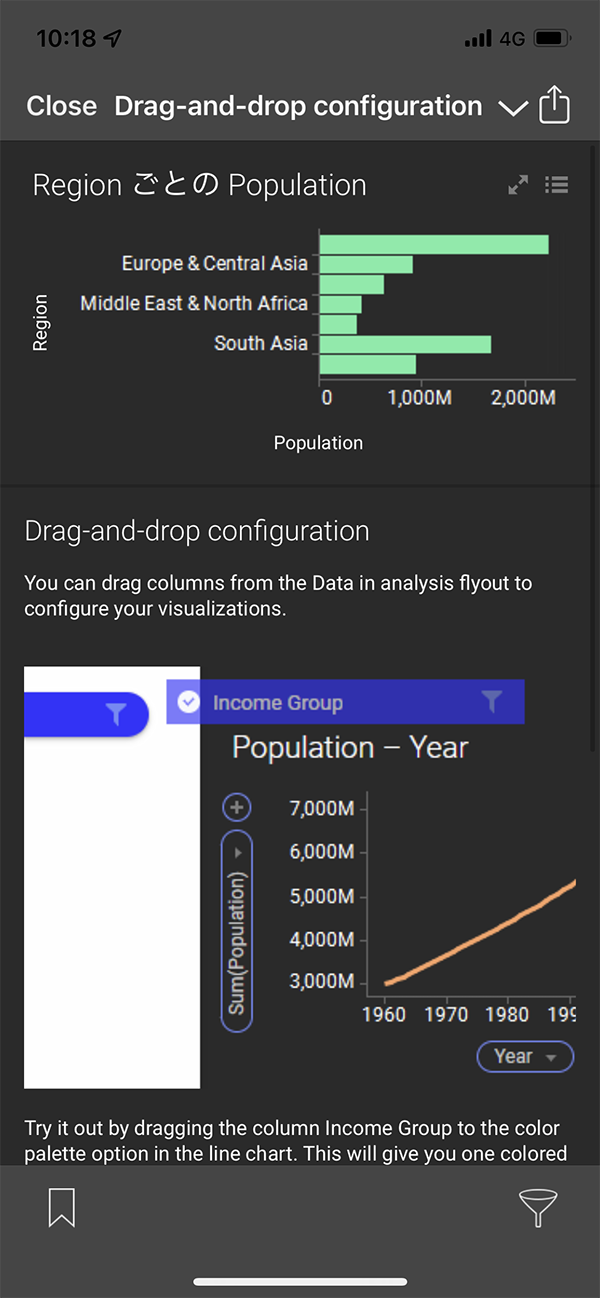The width and height of the screenshot is (600, 1298).
Task: Click the plus icon above Sum(Population)
Action: pyautogui.click(x=237, y=807)
